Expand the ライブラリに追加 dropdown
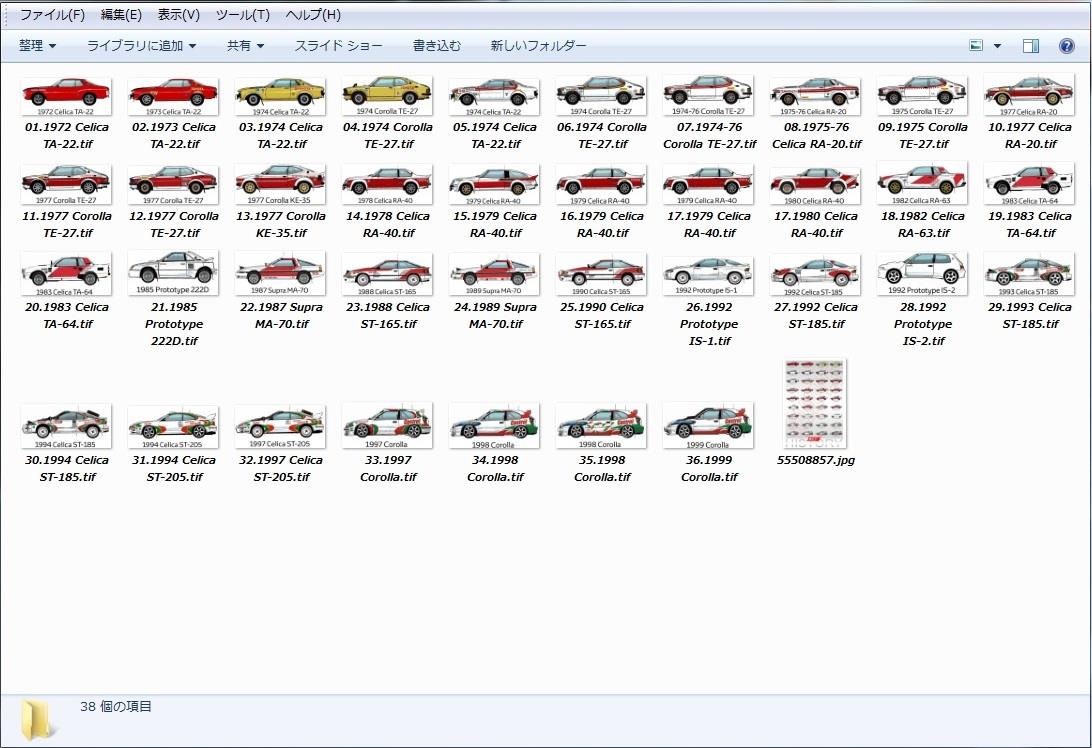Image resolution: width=1092 pixels, height=748 pixels. pos(141,46)
